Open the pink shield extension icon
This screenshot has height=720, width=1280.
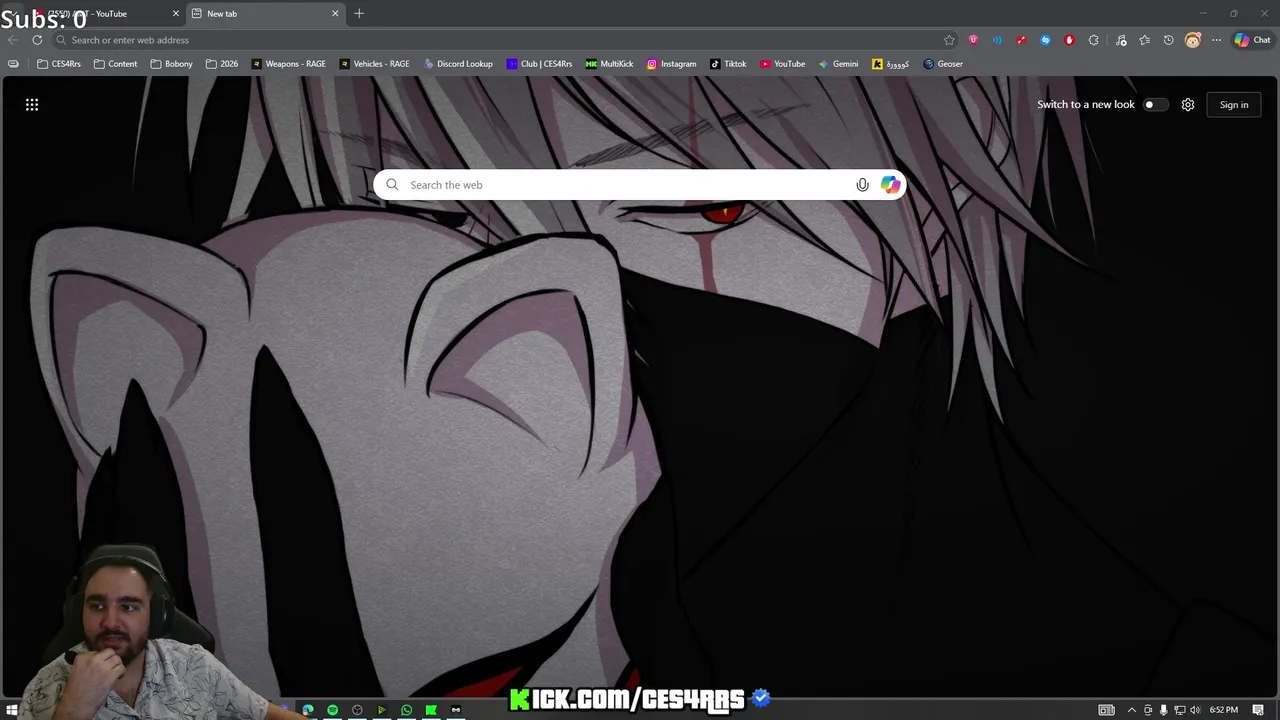coord(973,40)
